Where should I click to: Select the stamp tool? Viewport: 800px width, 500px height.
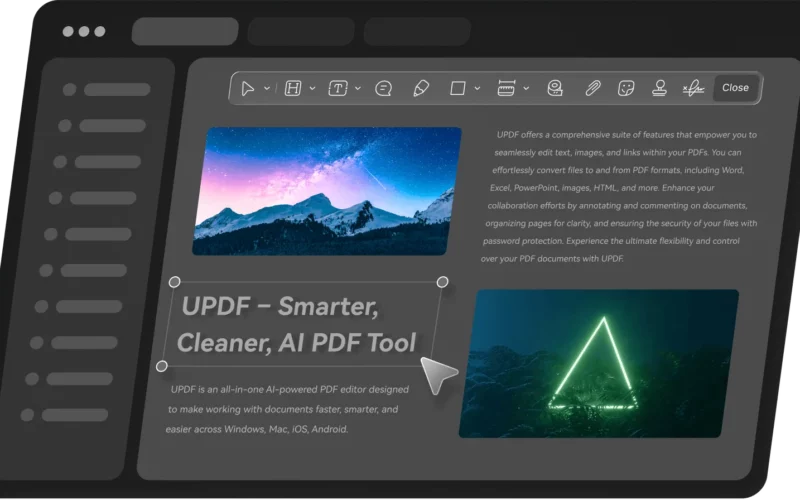coord(659,88)
